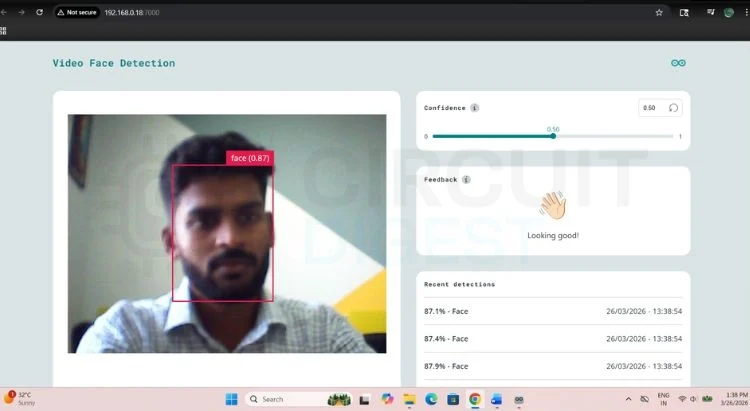Screen dimensions: 750x411
Task: Open Task View on the taskbar
Action: click(x=365, y=400)
